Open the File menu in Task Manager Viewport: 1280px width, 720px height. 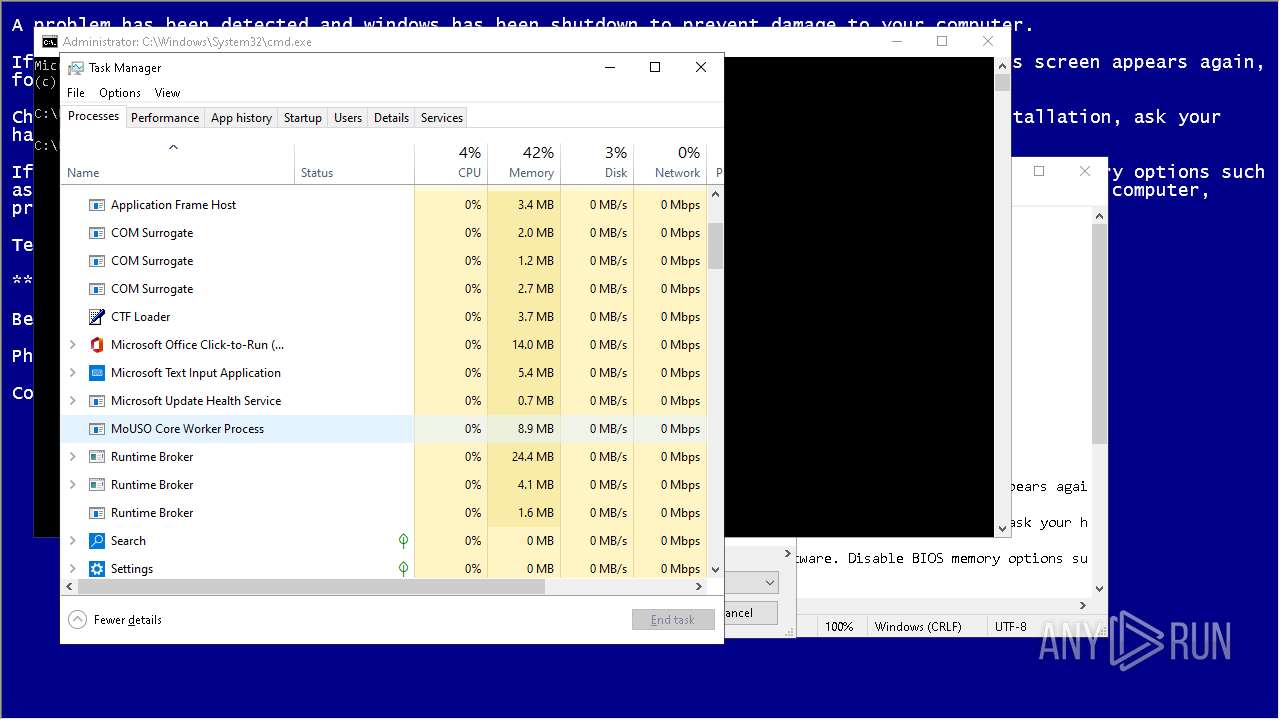[x=76, y=93]
